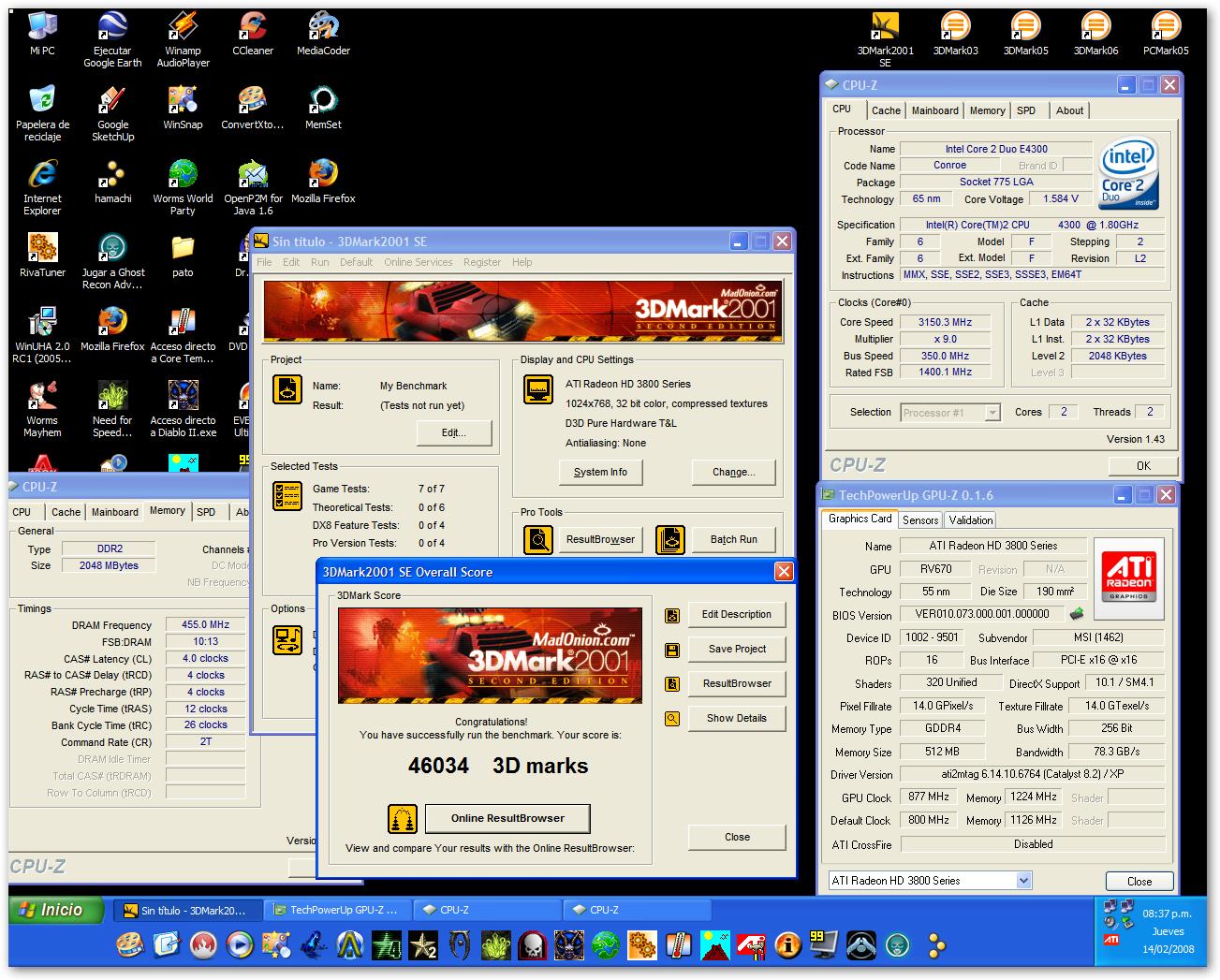Screen dimensions: 1220x980
Task: Click the ATI tray icon in system tray
Action: coord(1110,939)
